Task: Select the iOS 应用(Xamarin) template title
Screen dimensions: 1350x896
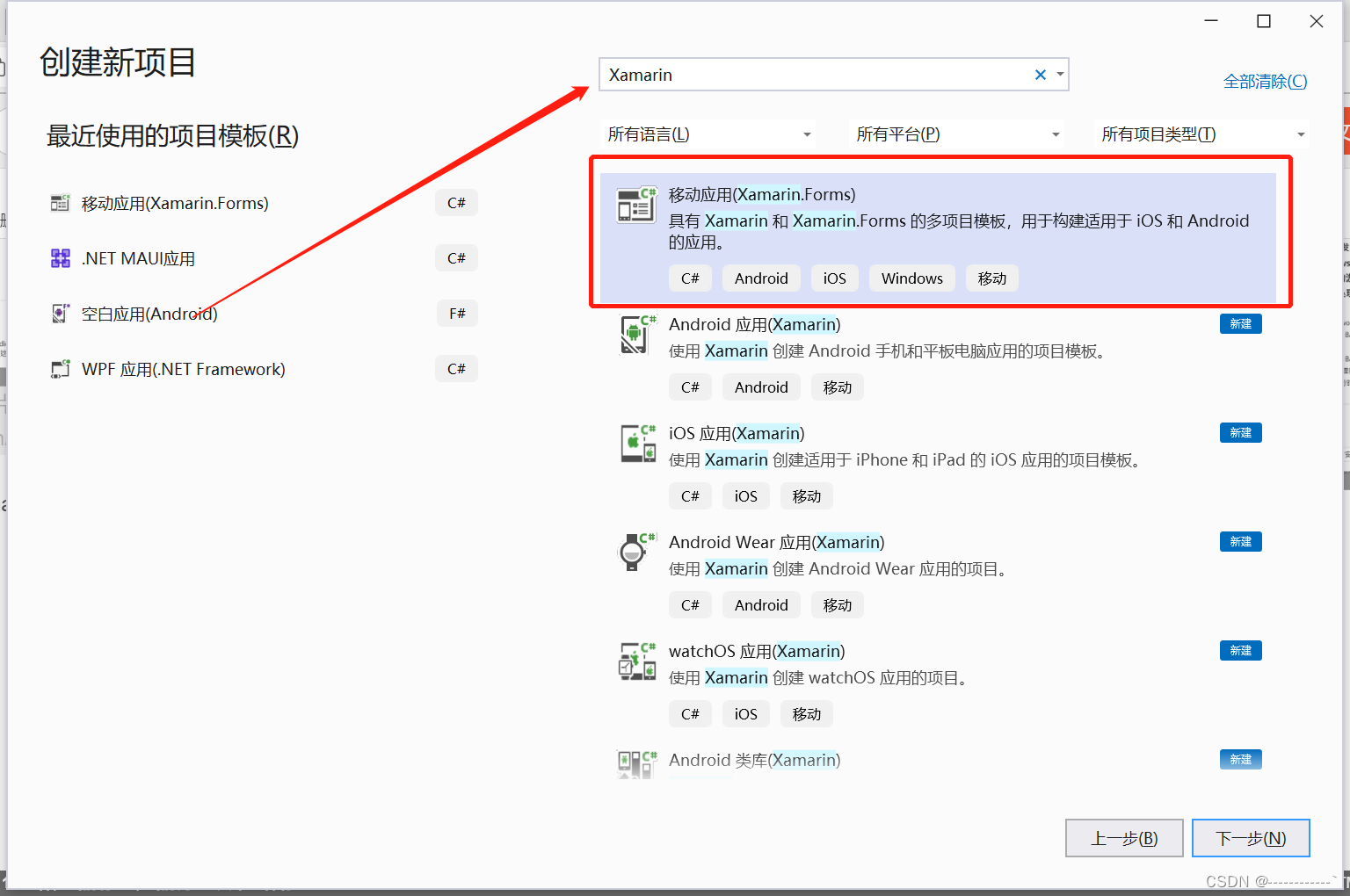Action: pos(737,433)
